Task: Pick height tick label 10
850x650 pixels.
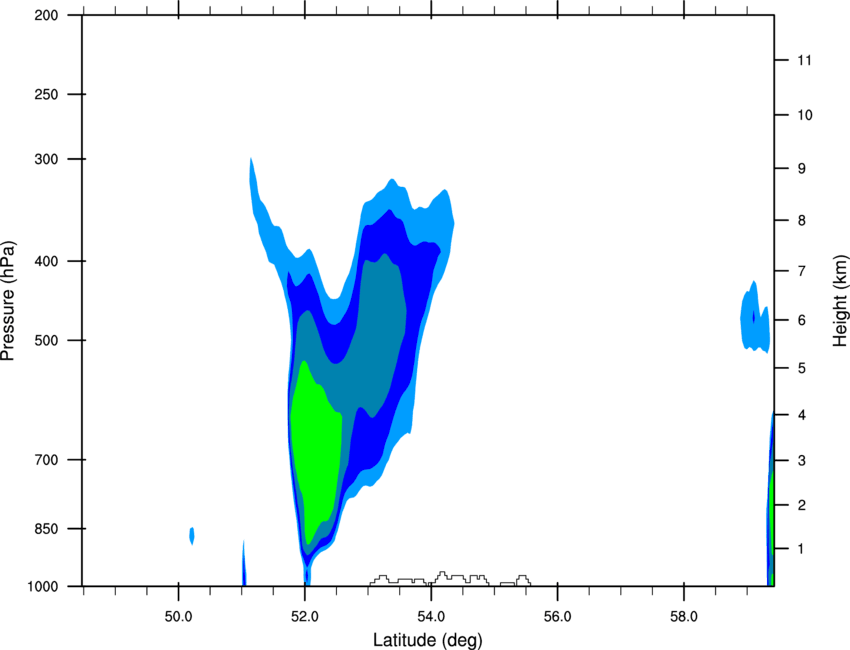Action: coord(804,115)
